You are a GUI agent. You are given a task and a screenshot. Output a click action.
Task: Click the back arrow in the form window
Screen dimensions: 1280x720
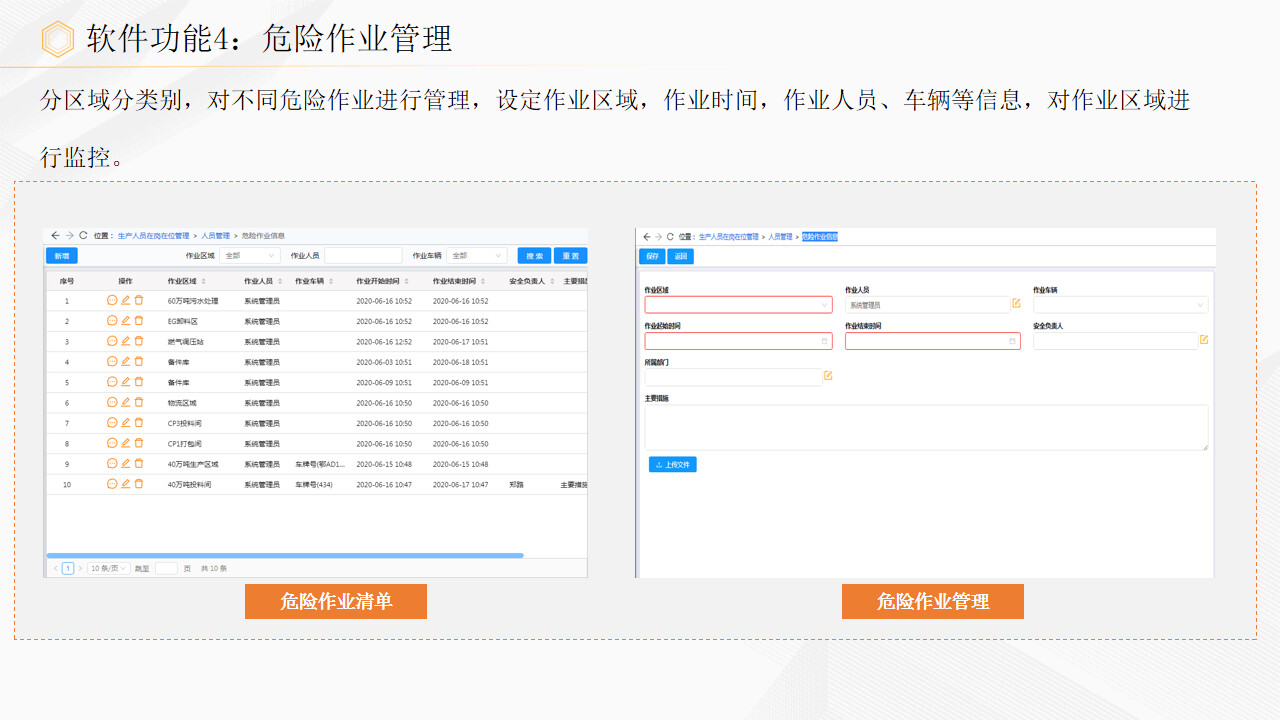tap(646, 237)
